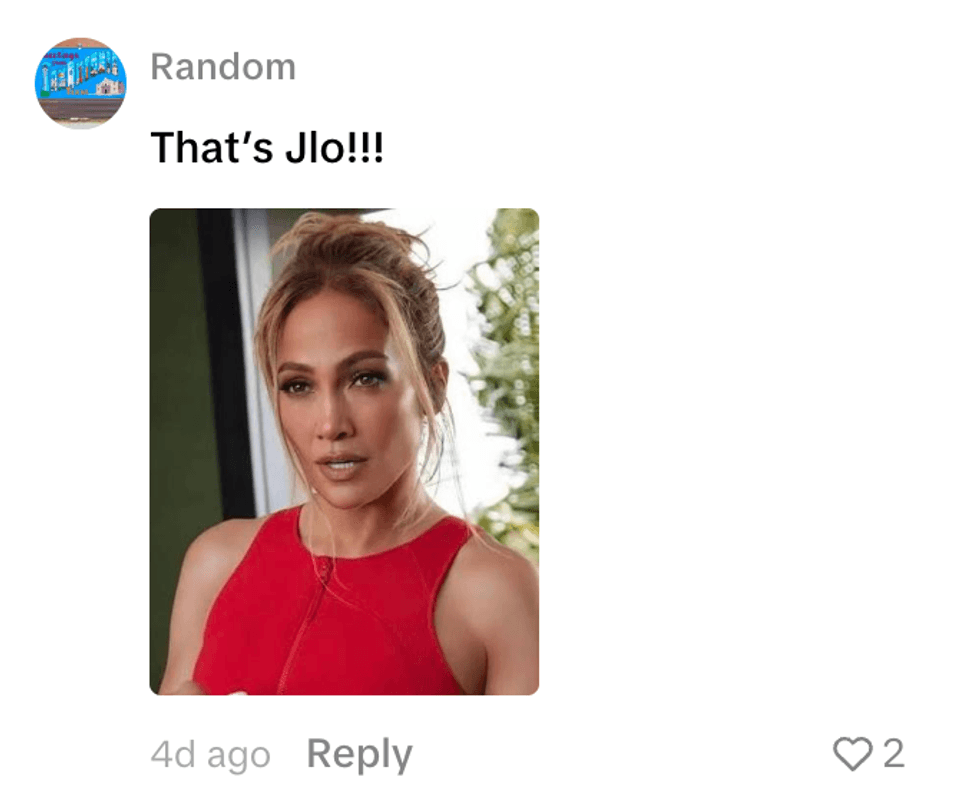This screenshot has width=980, height=794.
Task: View the commenter's postcard-style avatar
Action: pyautogui.click(x=80, y=83)
